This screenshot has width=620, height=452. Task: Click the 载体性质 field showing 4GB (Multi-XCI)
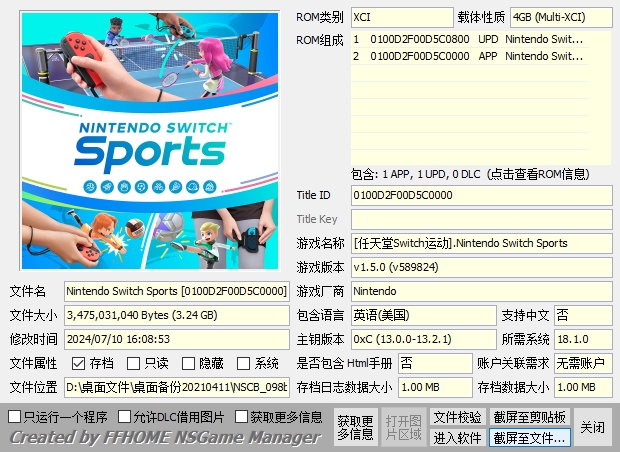coord(561,17)
